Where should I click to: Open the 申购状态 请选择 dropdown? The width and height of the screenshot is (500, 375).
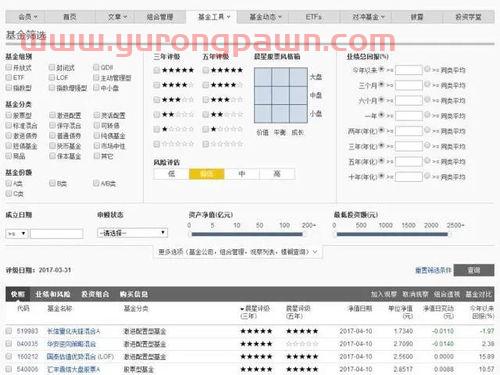132,233
